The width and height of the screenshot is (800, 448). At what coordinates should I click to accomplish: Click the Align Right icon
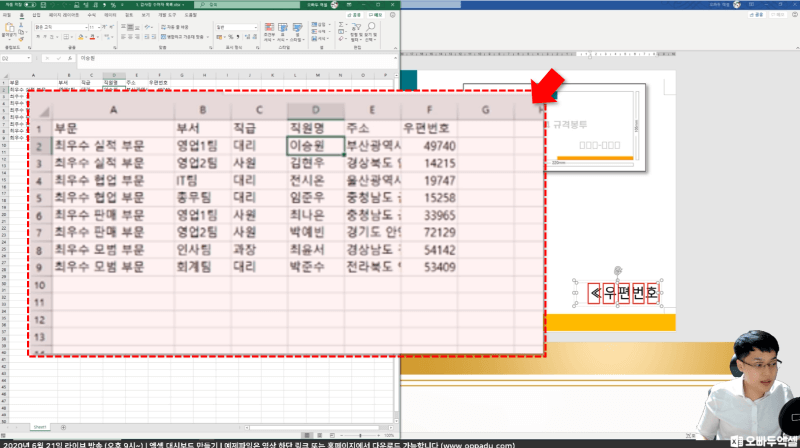137,37
